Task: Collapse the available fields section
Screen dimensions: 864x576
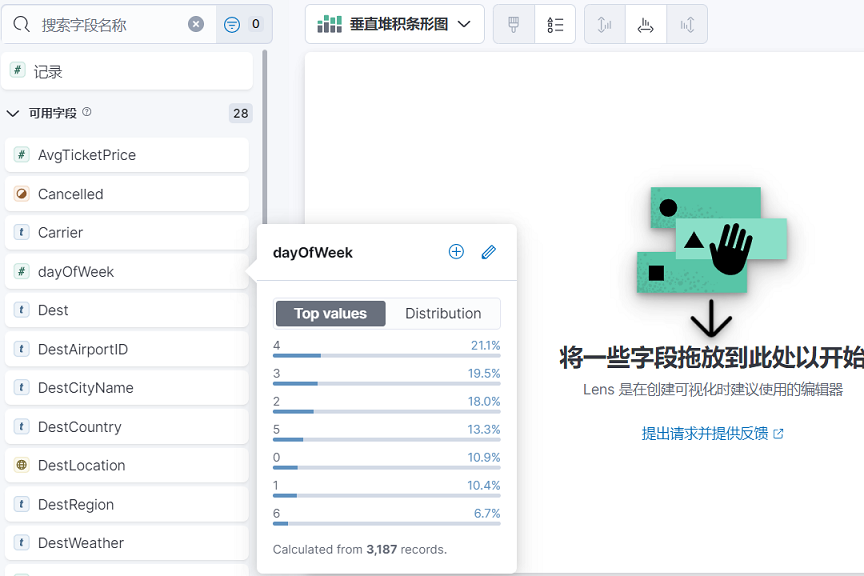Action: point(13,113)
